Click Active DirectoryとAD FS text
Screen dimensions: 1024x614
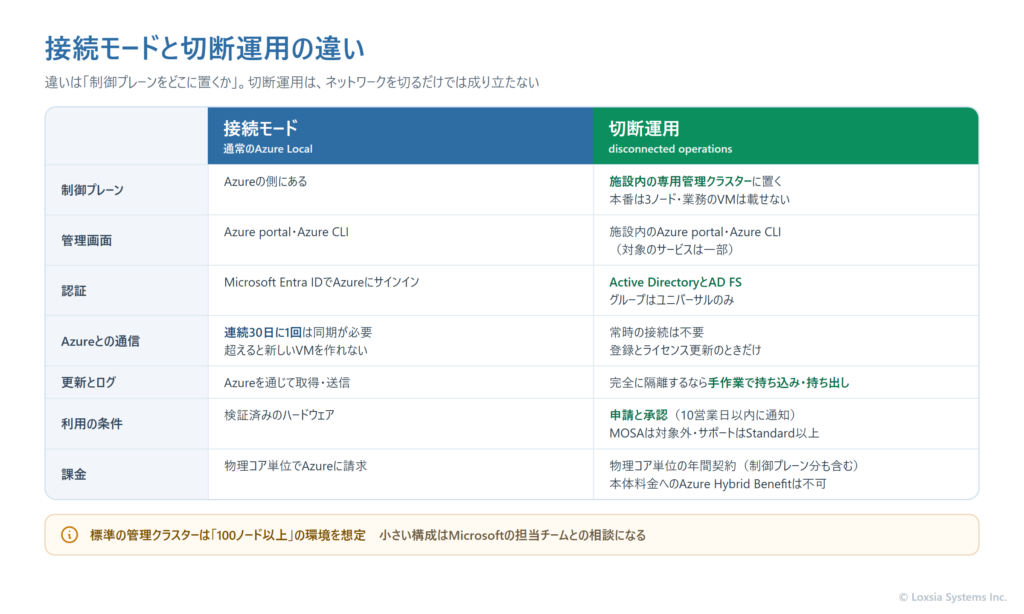(x=675, y=282)
